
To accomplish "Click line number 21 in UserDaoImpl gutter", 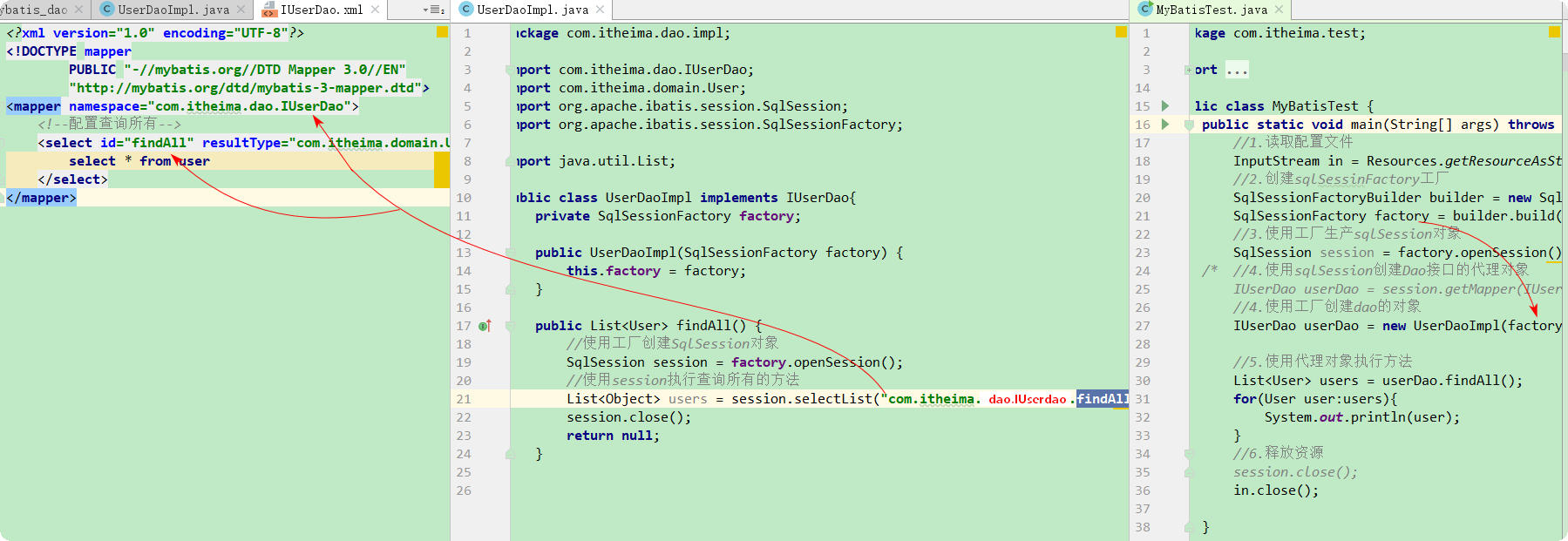I will 464,399.
